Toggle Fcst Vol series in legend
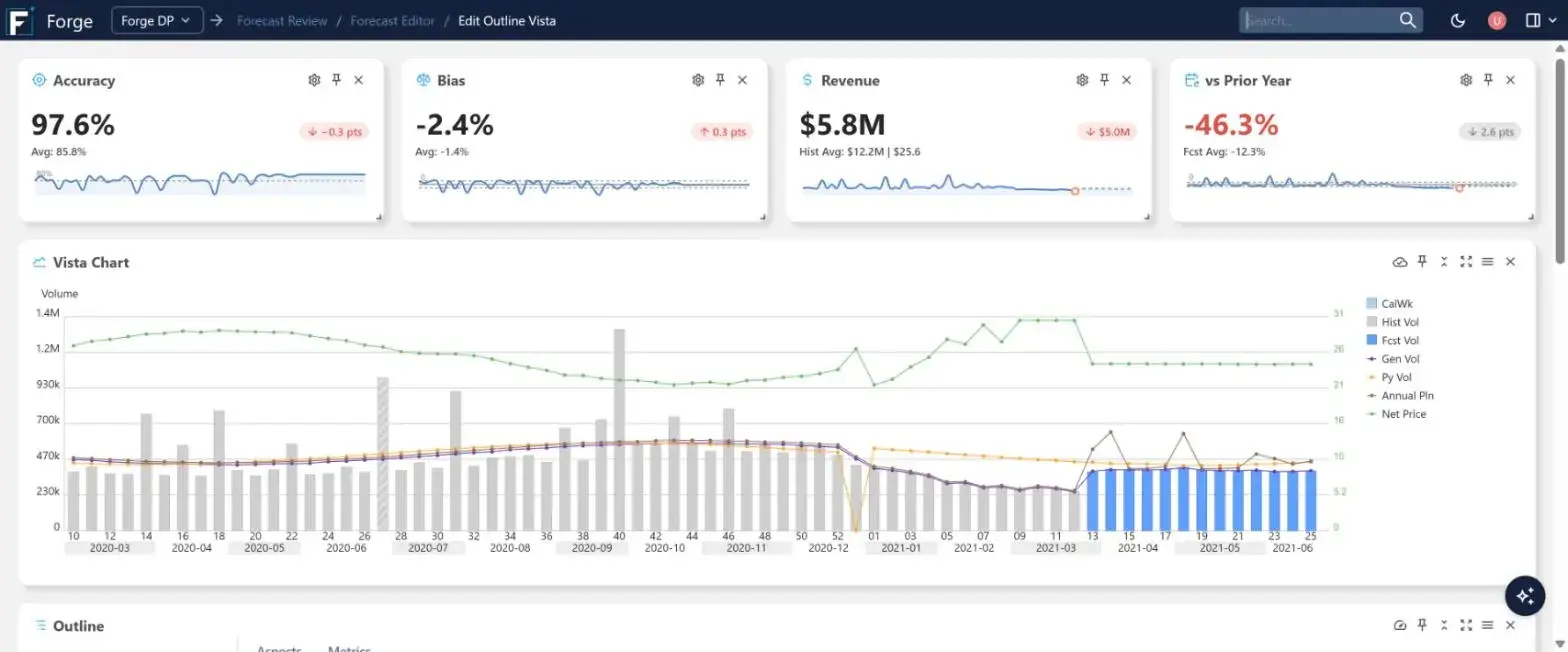Viewport: 1568px width, 652px height. [x=1394, y=340]
